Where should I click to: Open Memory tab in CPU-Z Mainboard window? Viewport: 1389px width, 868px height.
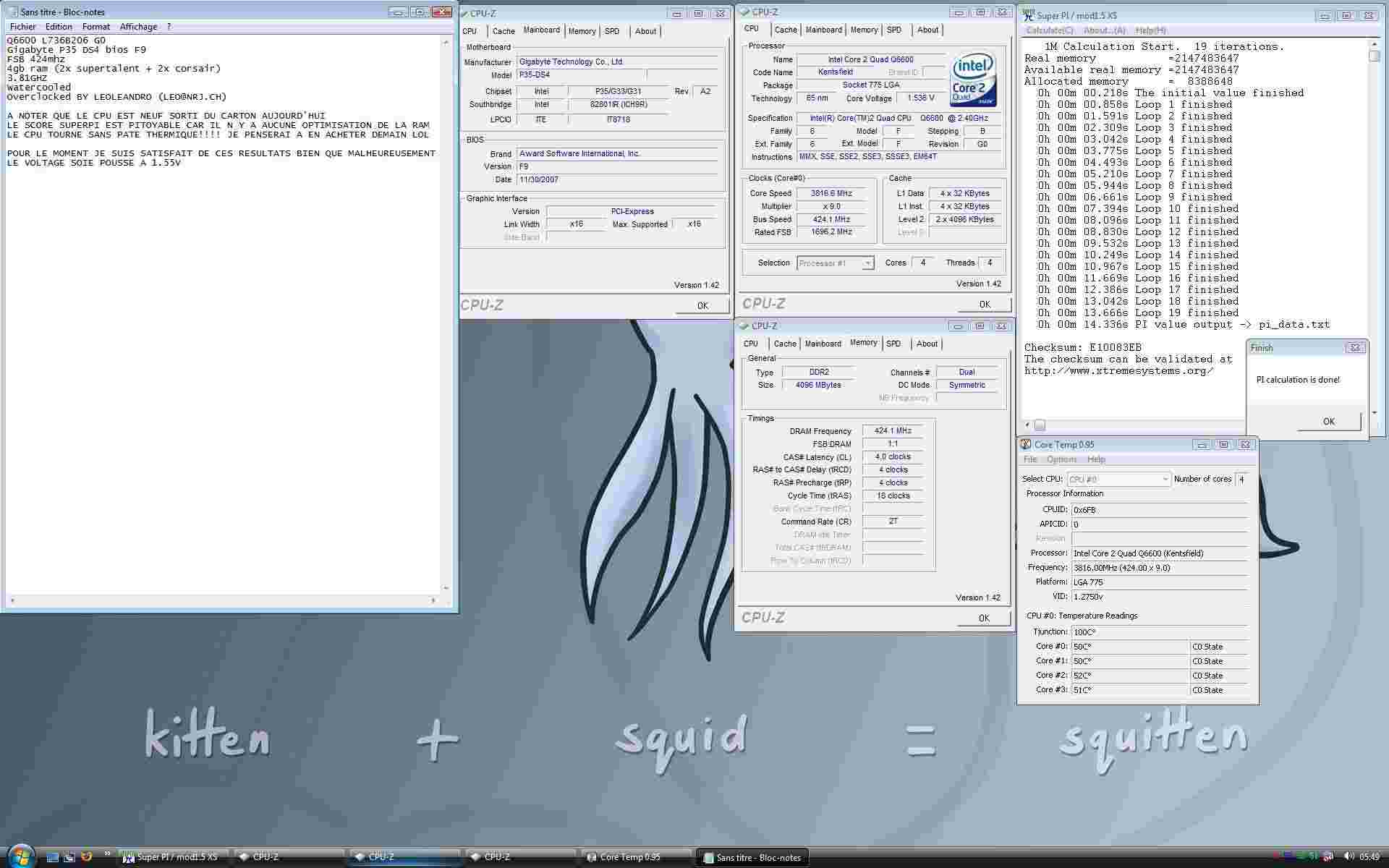(x=582, y=31)
